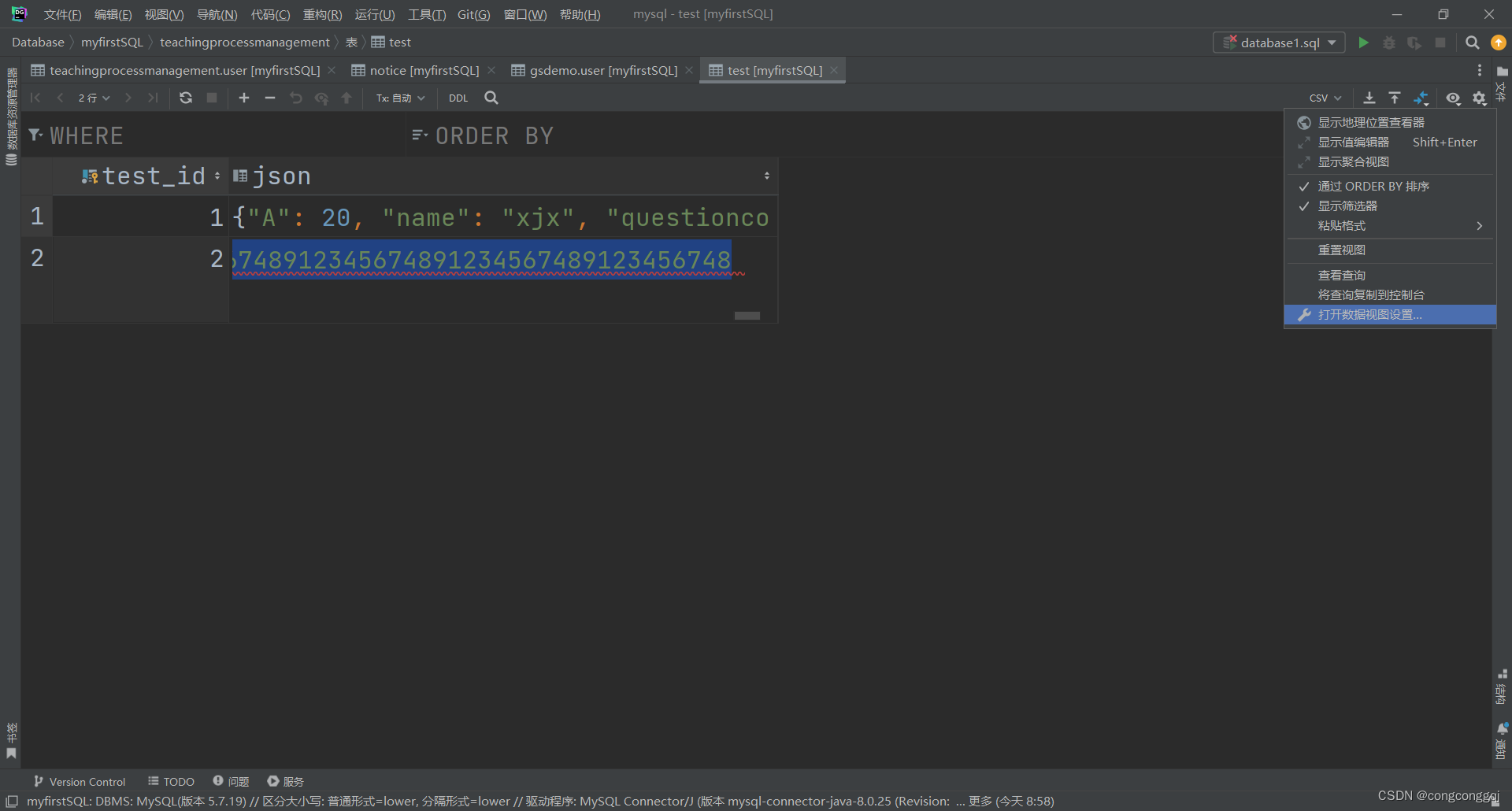Choose 将查询复制到控制台 entry
The width and height of the screenshot is (1512, 811).
click(1390, 295)
